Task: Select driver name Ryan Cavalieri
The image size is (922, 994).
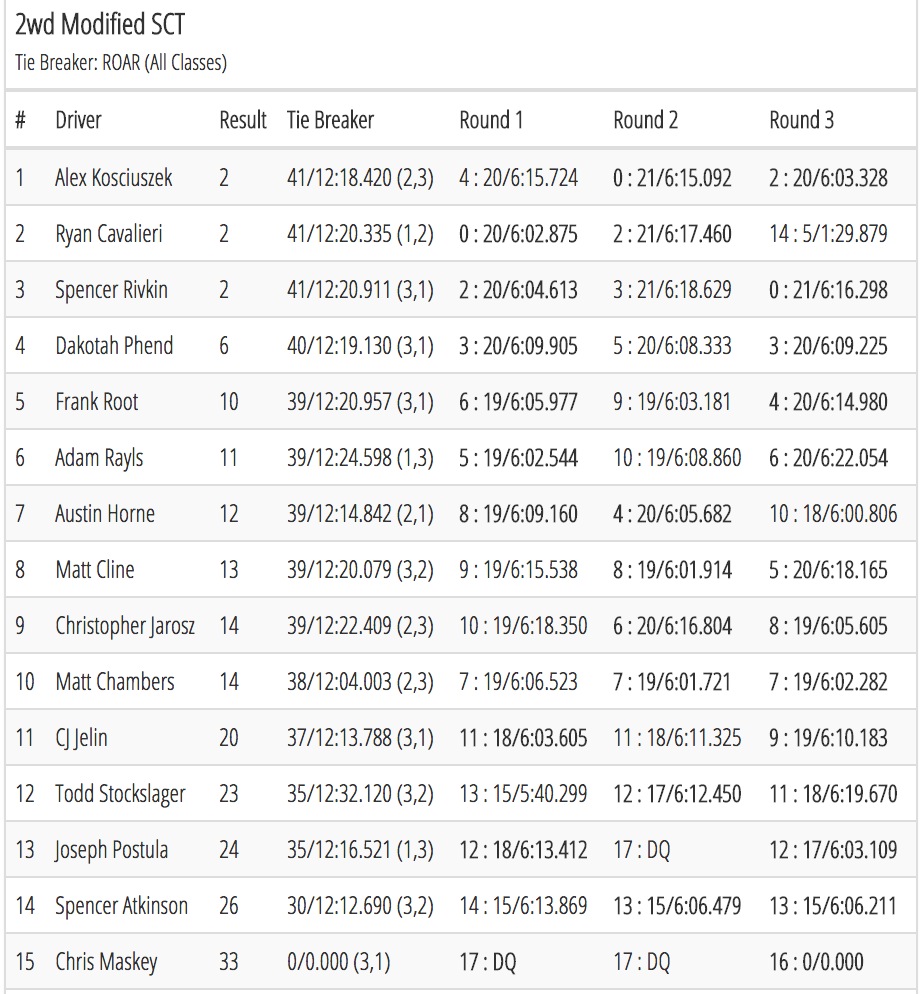Action: 108,234
